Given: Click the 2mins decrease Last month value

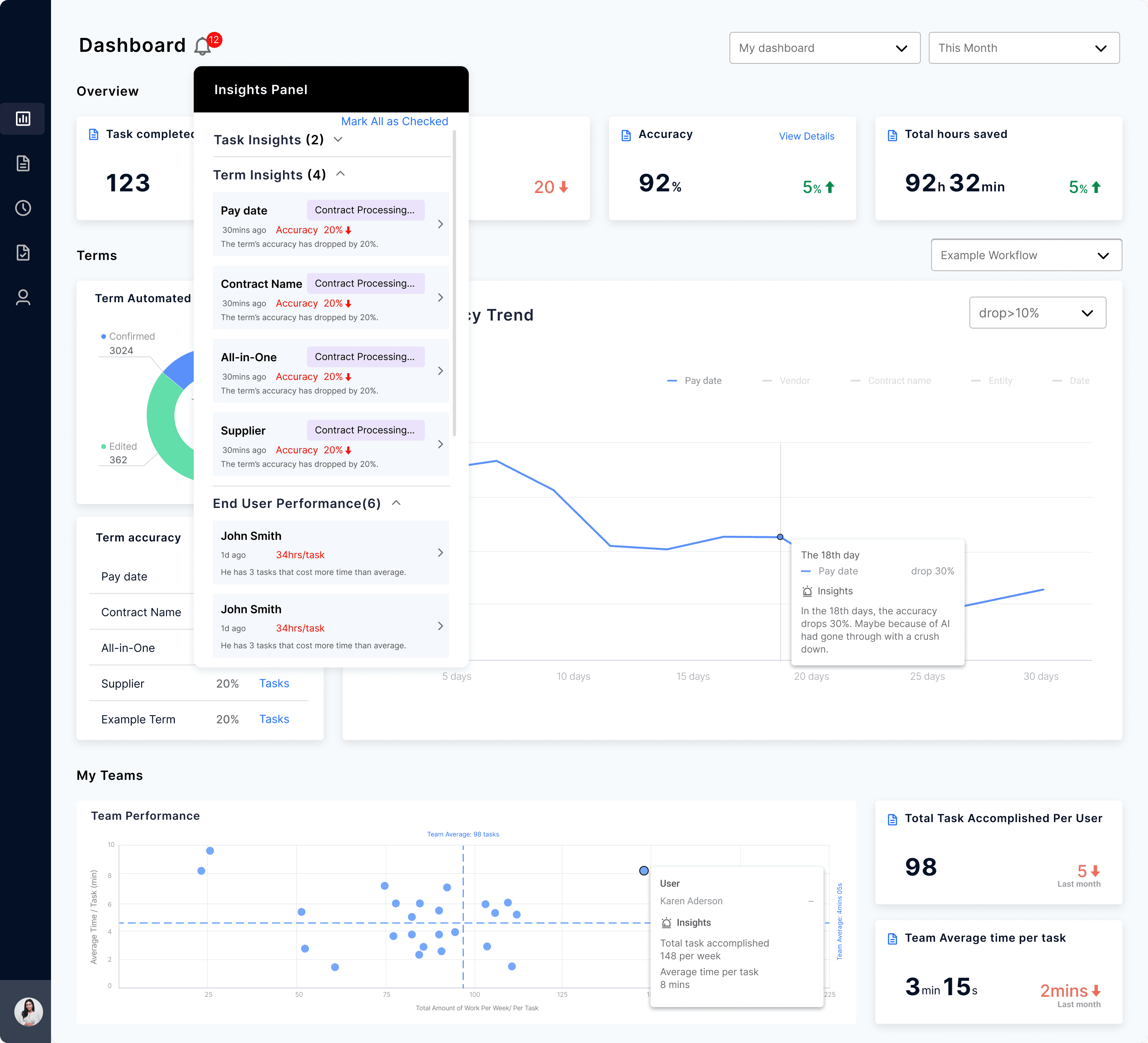Looking at the screenshot, I should tap(1070, 991).
